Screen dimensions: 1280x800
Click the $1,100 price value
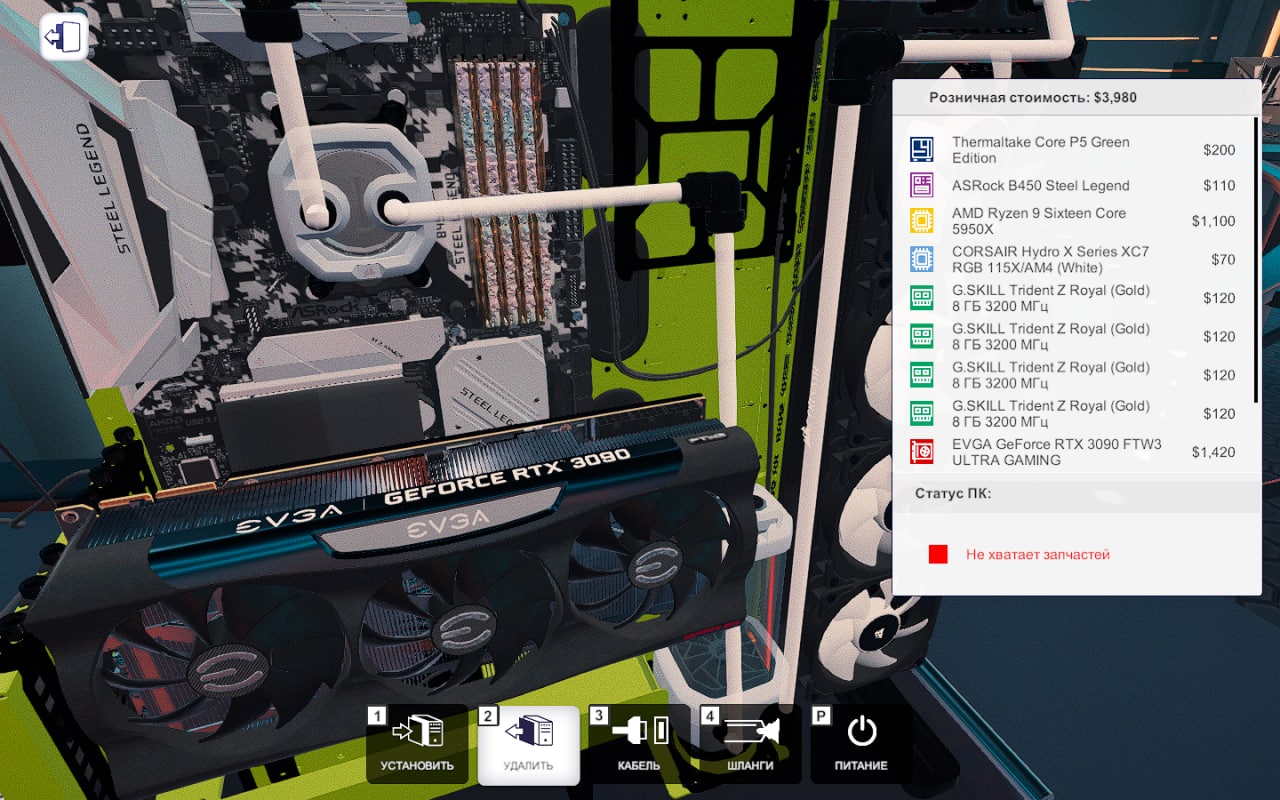tap(1213, 221)
